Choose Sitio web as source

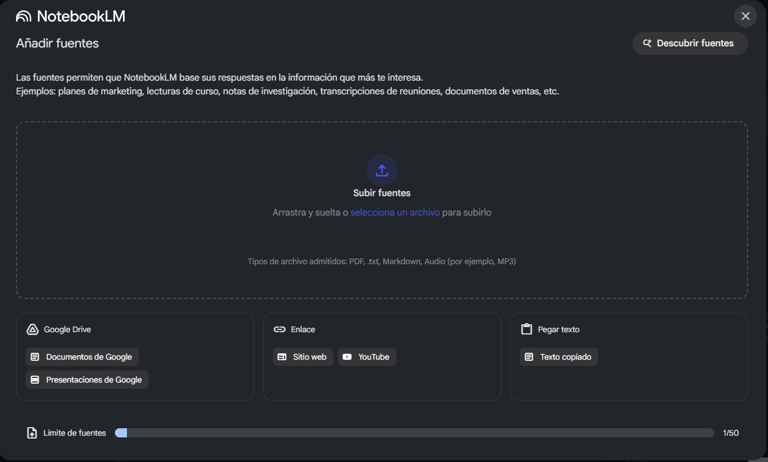pos(303,357)
